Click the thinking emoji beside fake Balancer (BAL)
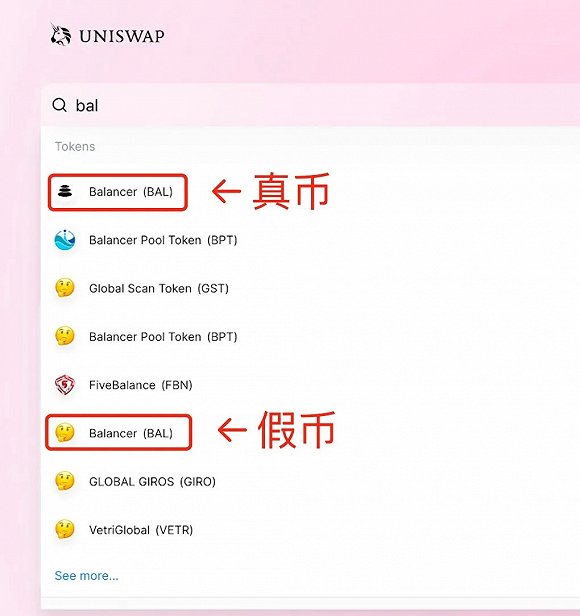This screenshot has width=580, height=616. point(65,433)
